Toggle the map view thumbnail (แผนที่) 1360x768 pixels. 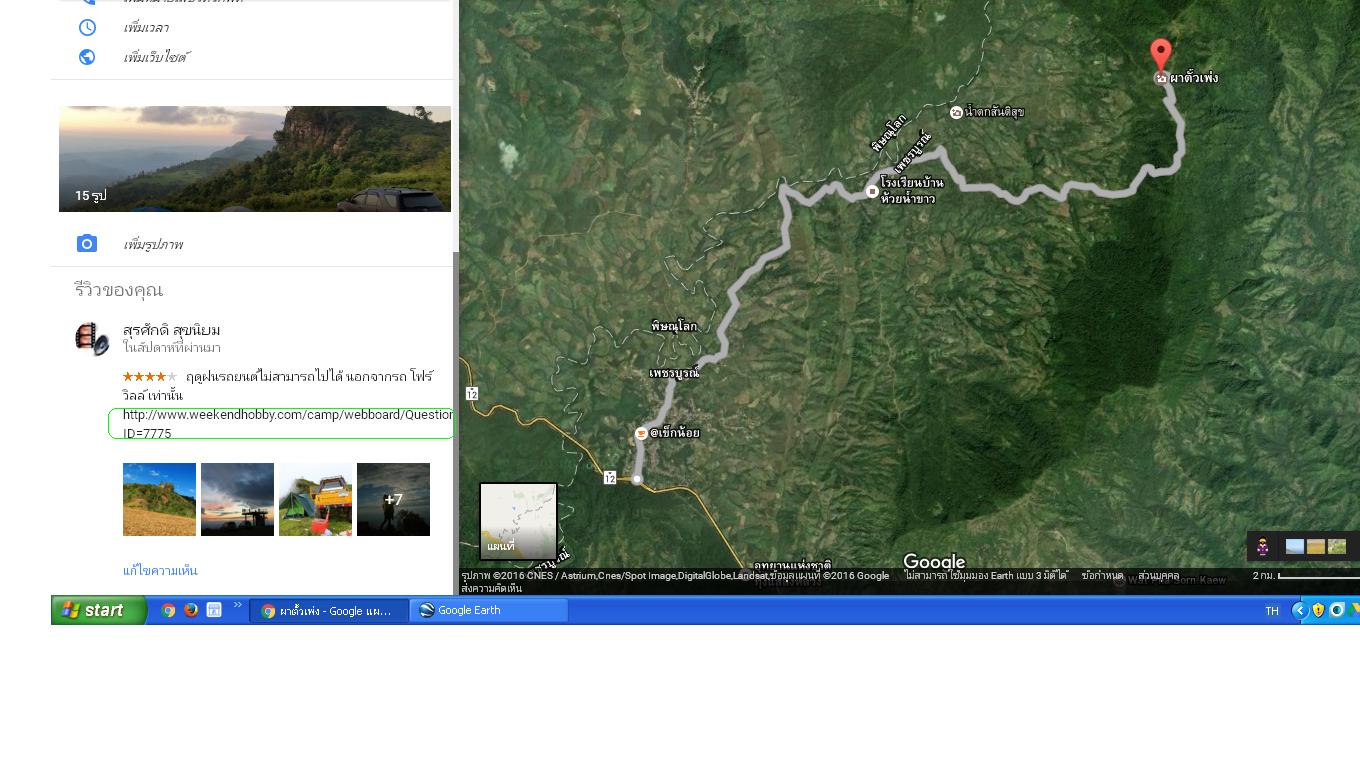pyautogui.click(x=518, y=521)
